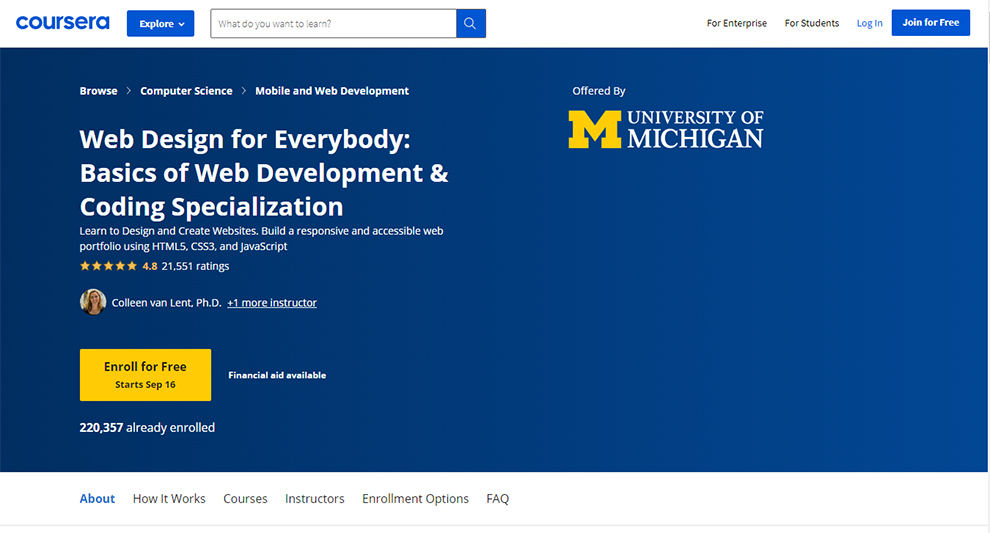This screenshot has width=990, height=533.
Task: Open Mobile and Web Development breadcrumb
Action: click(332, 91)
